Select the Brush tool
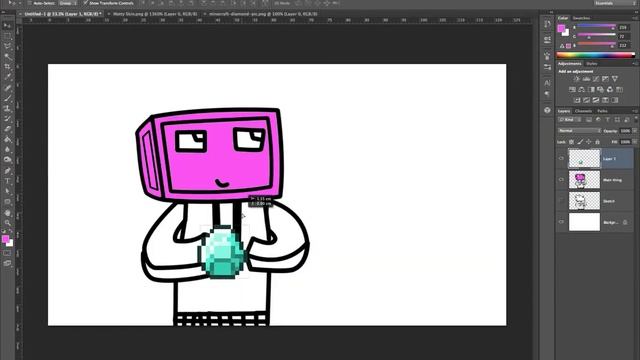Screen dimensions: 640x360 pos(7,98)
